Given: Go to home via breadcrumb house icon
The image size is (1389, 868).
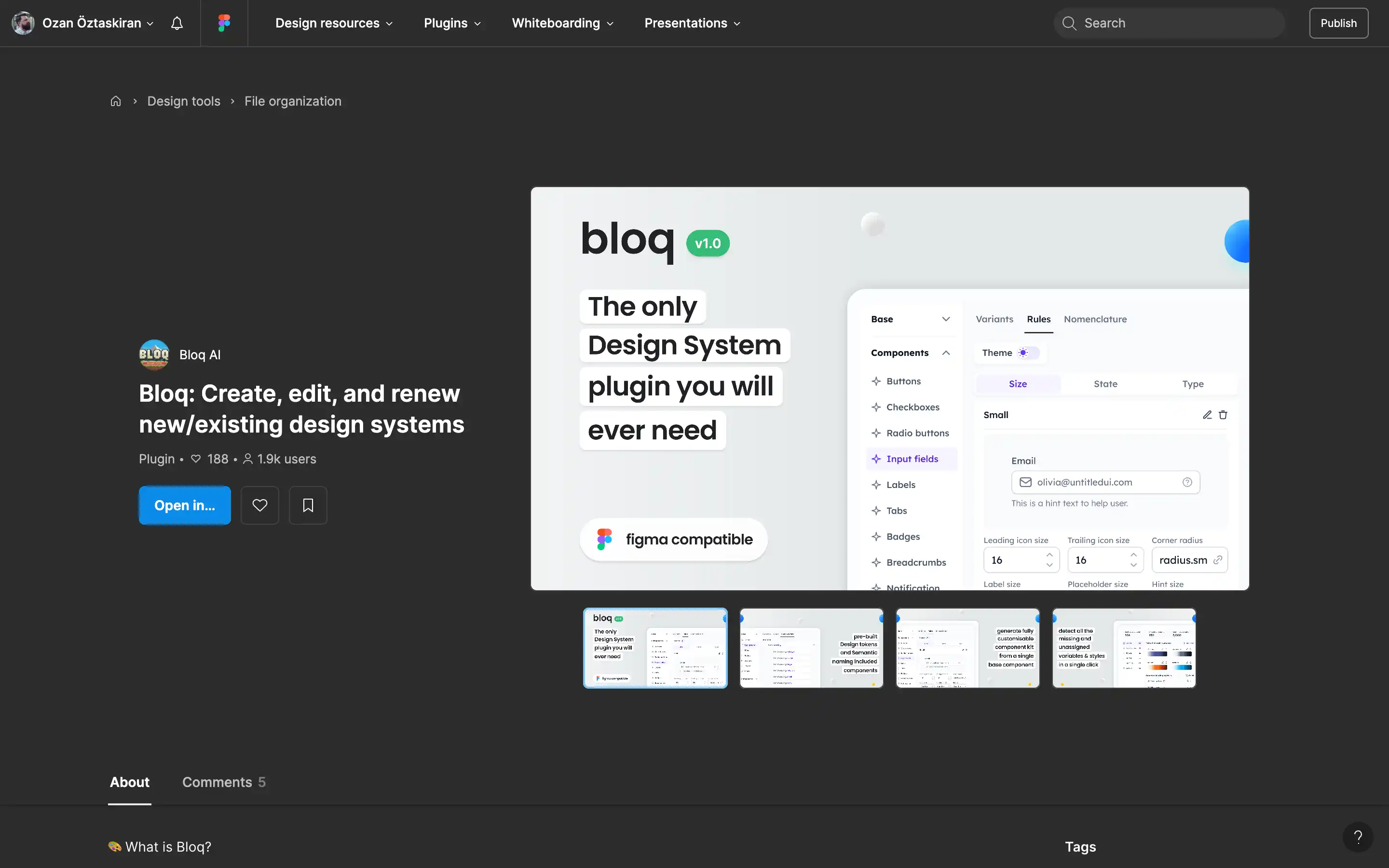Looking at the screenshot, I should 115,101.
